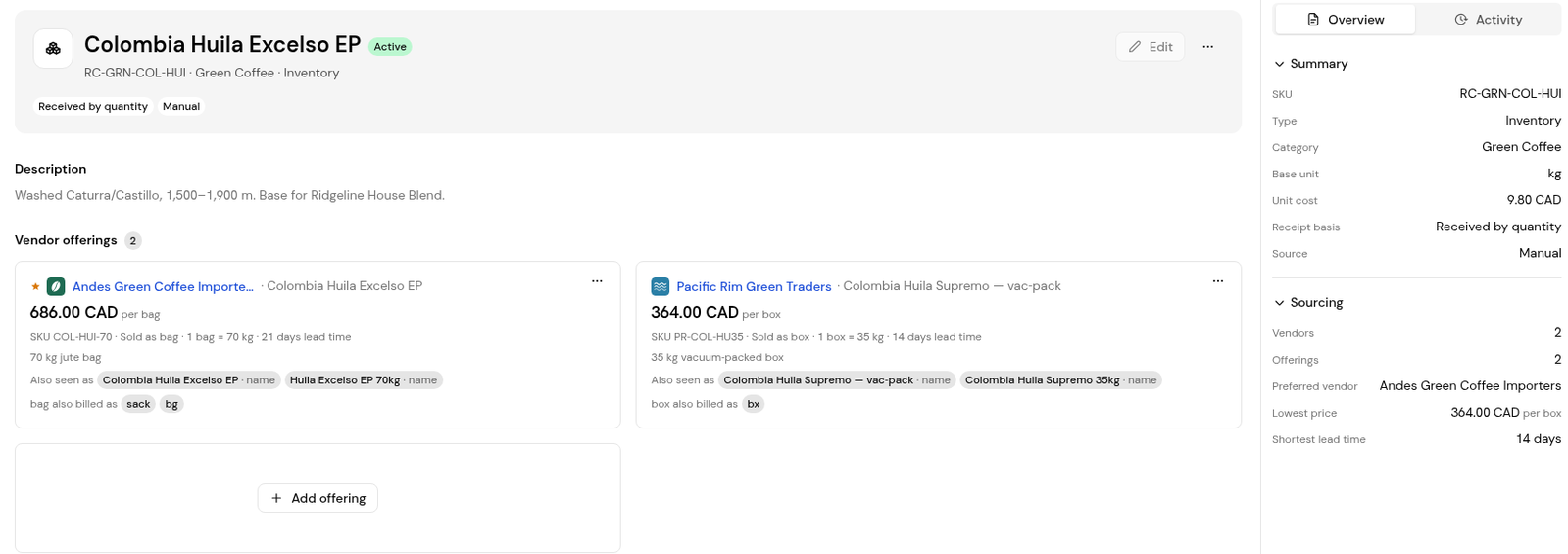Click the Huila Excelso EP 70kg alias chip
Viewport: 1568px width, 554px height.
click(364, 380)
